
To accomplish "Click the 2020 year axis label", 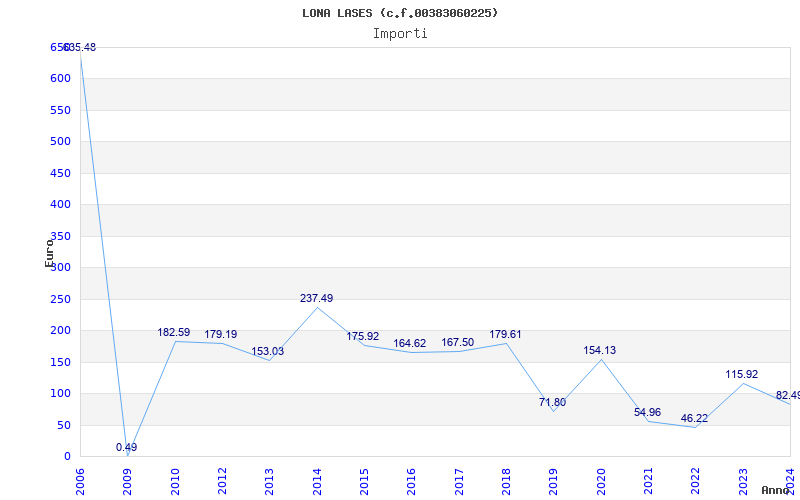I will (x=601, y=482).
